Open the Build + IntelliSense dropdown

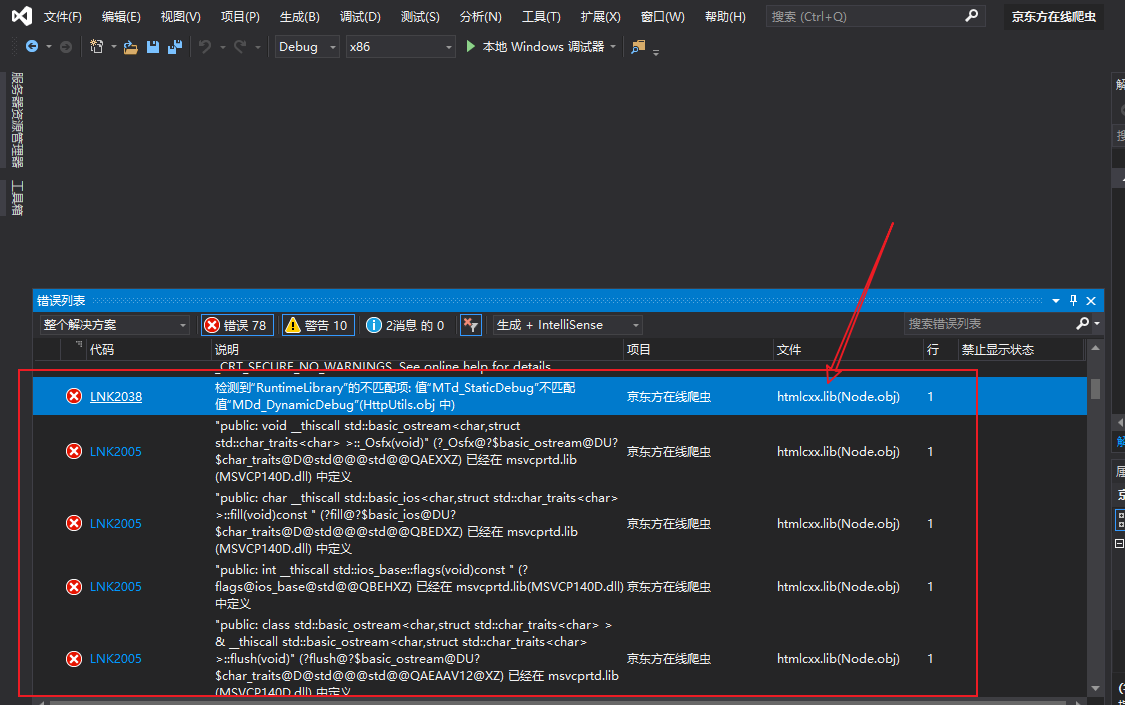point(567,325)
